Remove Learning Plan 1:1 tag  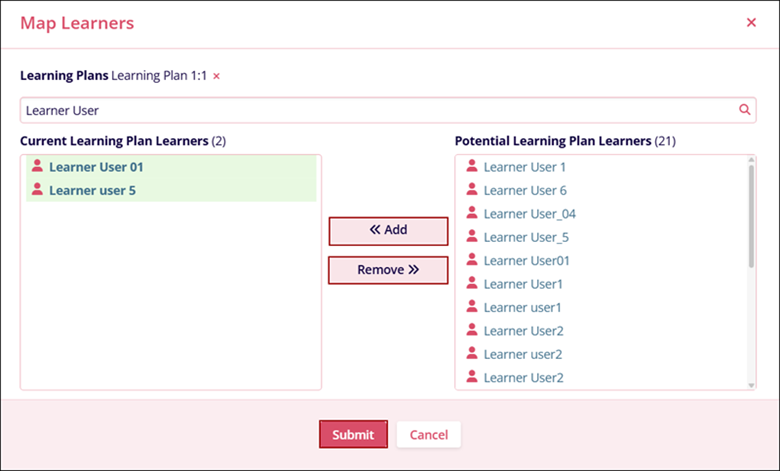click(216, 76)
